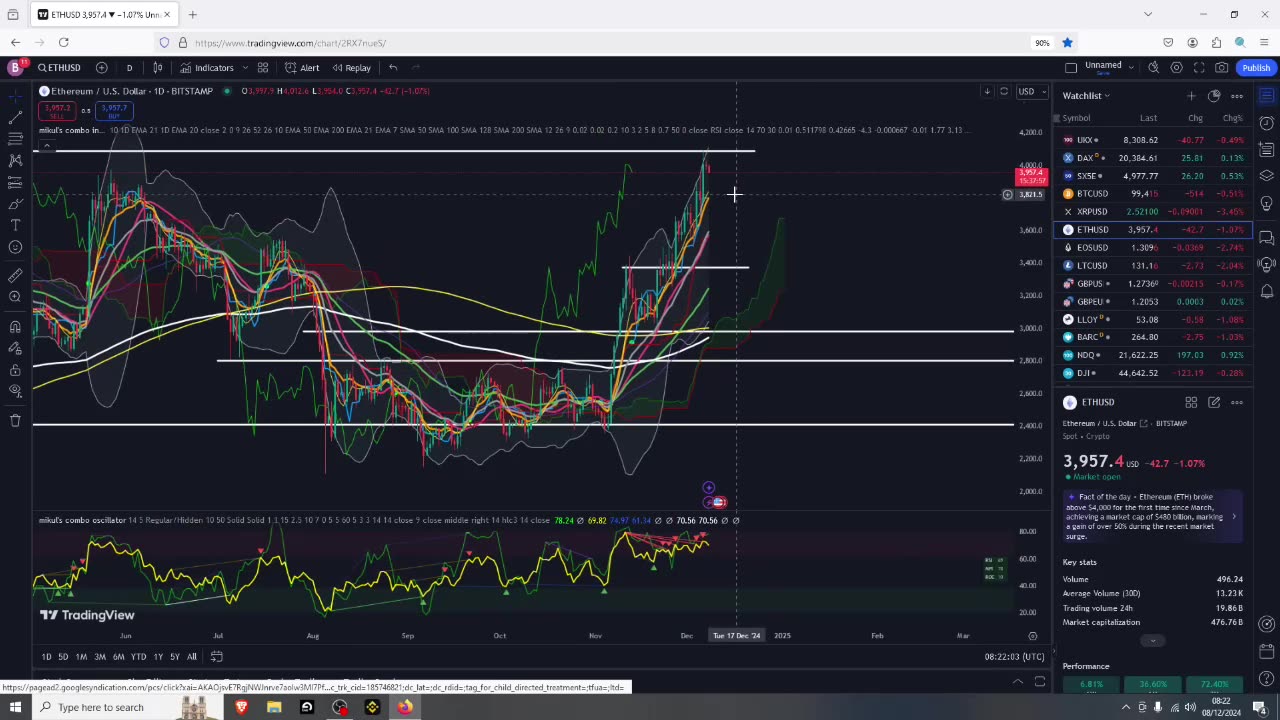Remove drawings with the trash icon

click(x=15, y=420)
